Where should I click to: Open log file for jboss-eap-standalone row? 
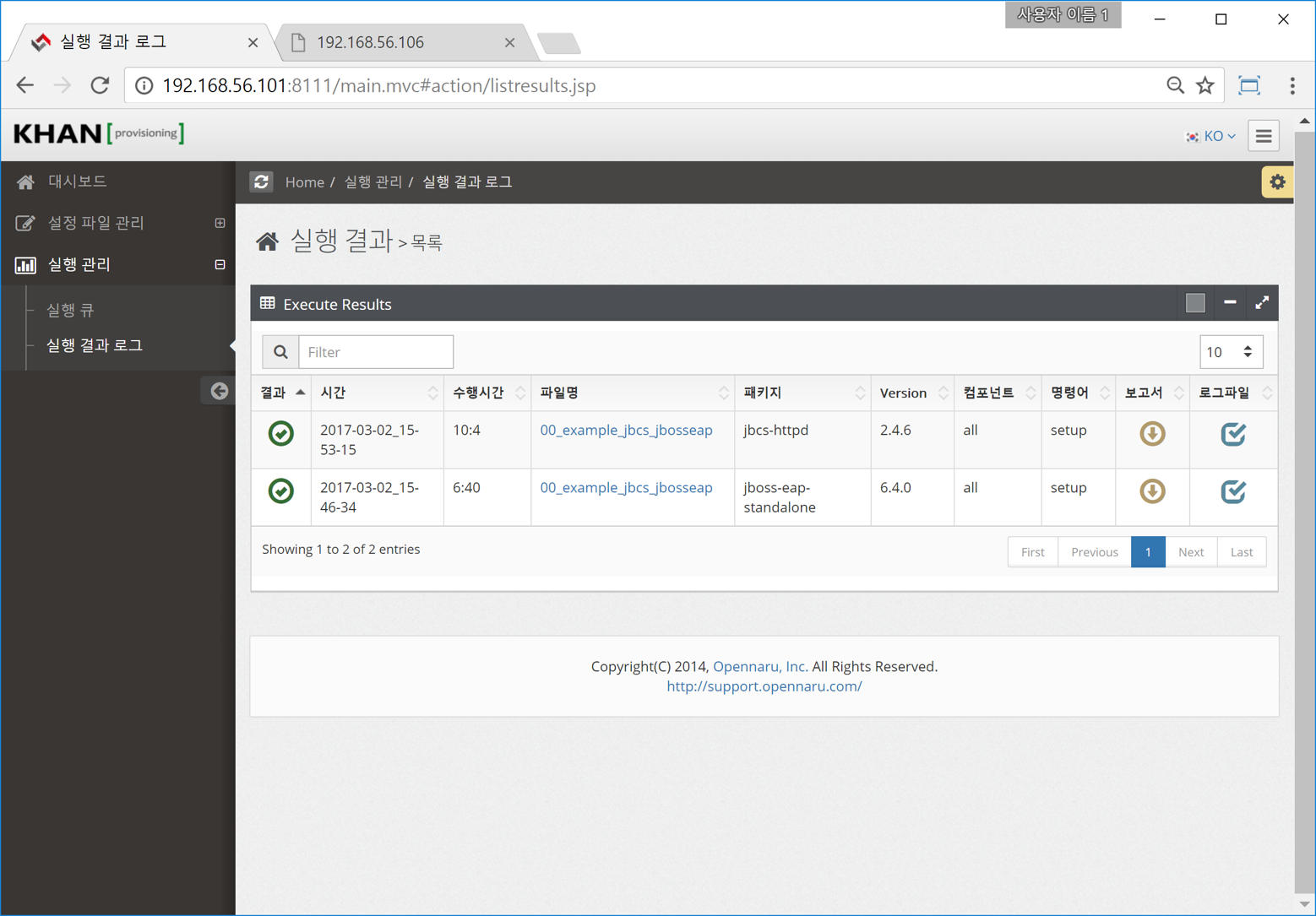(x=1232, y=491)
